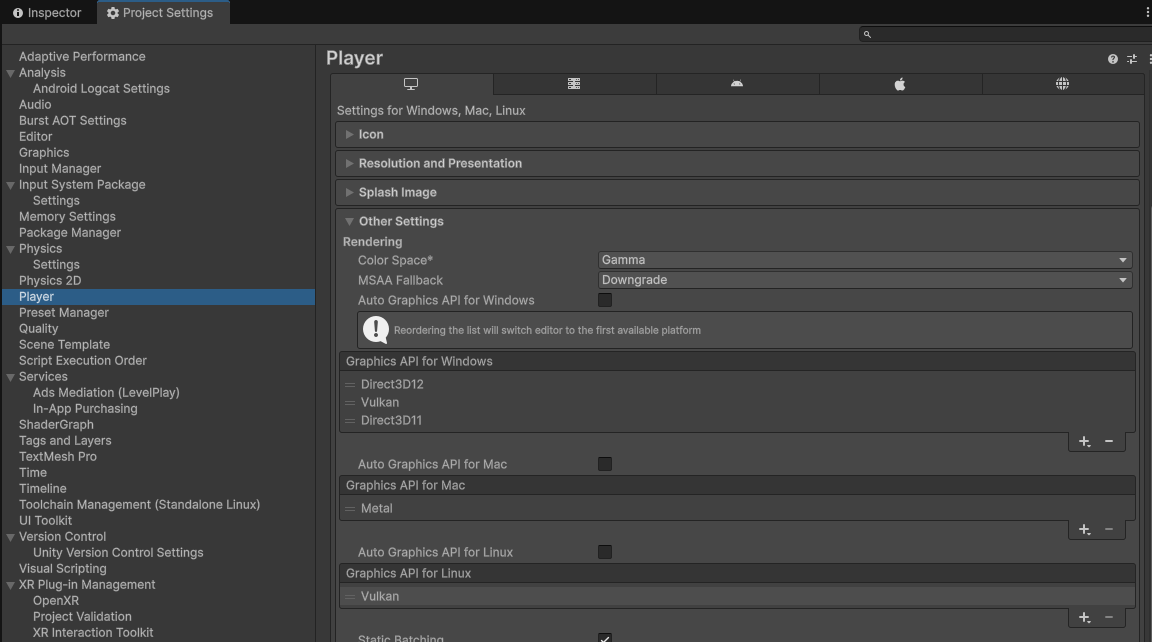Open Tags and Layers settings

pyautogui.click(x=65, y=441)
